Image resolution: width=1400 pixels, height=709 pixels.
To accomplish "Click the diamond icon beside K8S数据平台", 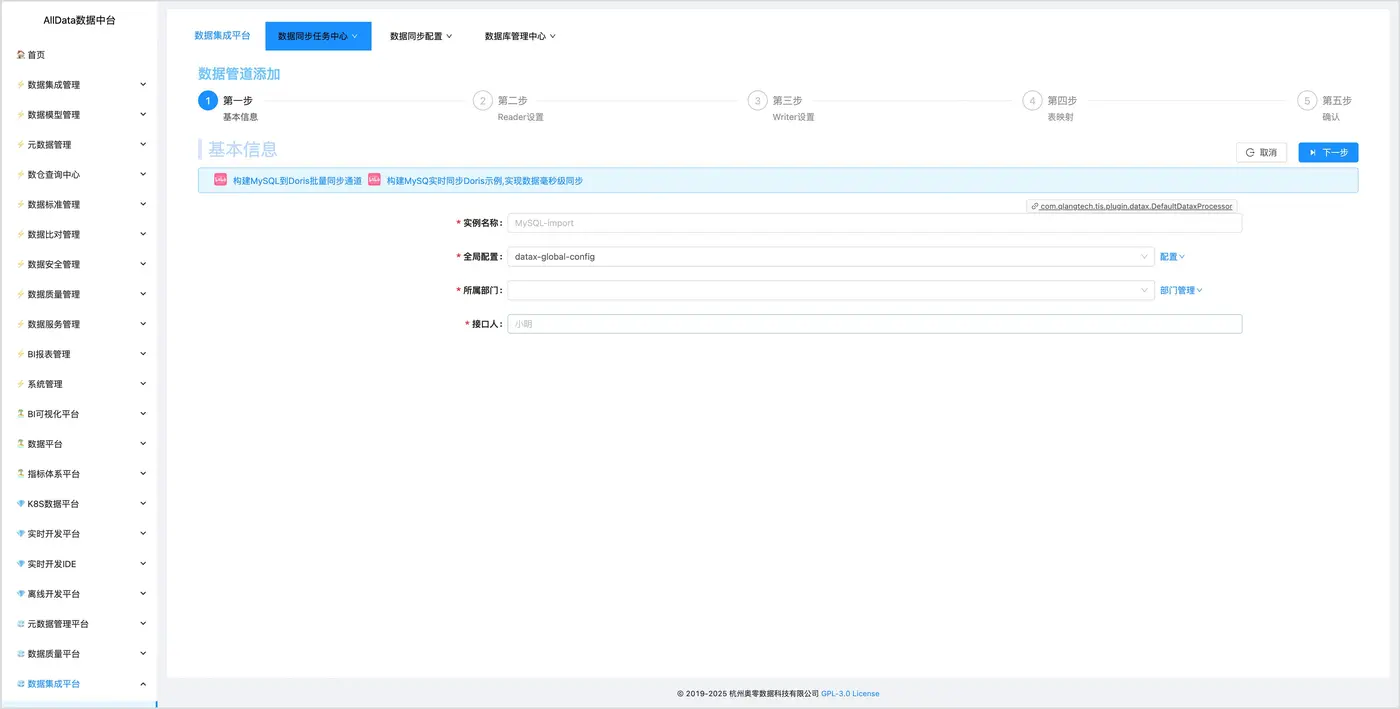I will [21, 504].
